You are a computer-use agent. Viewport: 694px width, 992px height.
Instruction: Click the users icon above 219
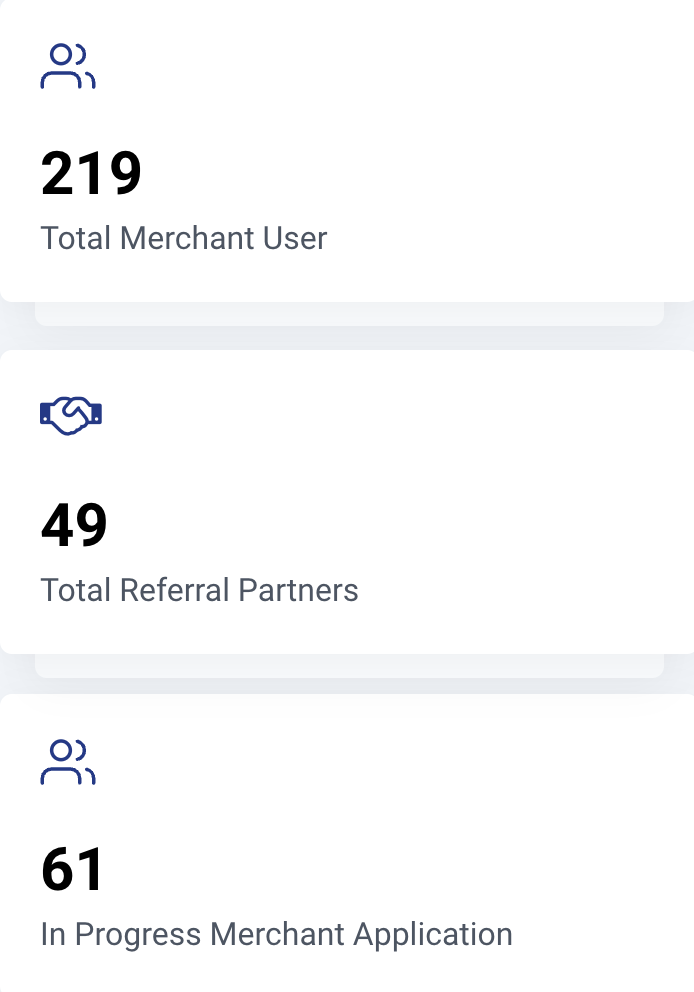68,67
